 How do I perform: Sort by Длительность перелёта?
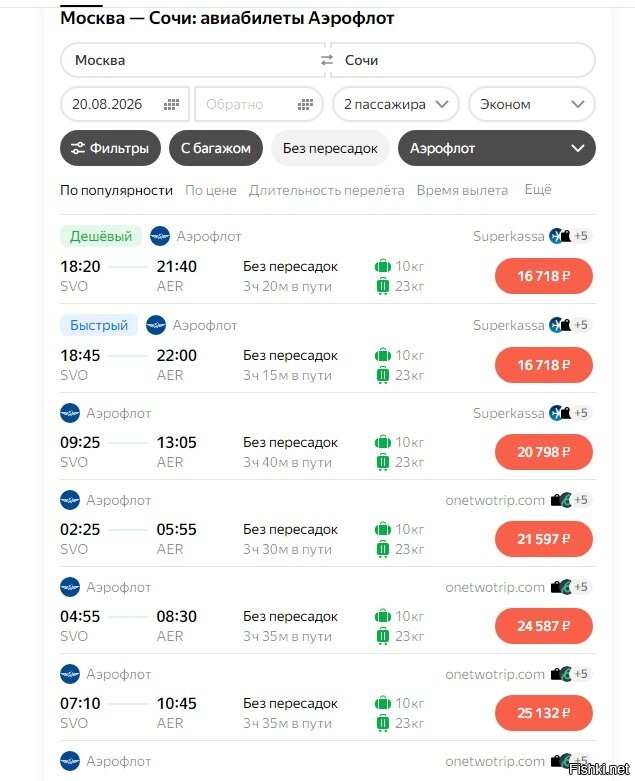326,190
